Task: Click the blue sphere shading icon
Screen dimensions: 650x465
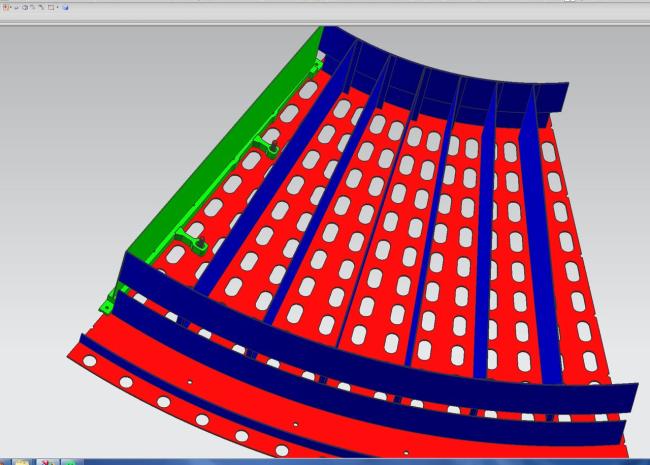Action: point(66,7)
